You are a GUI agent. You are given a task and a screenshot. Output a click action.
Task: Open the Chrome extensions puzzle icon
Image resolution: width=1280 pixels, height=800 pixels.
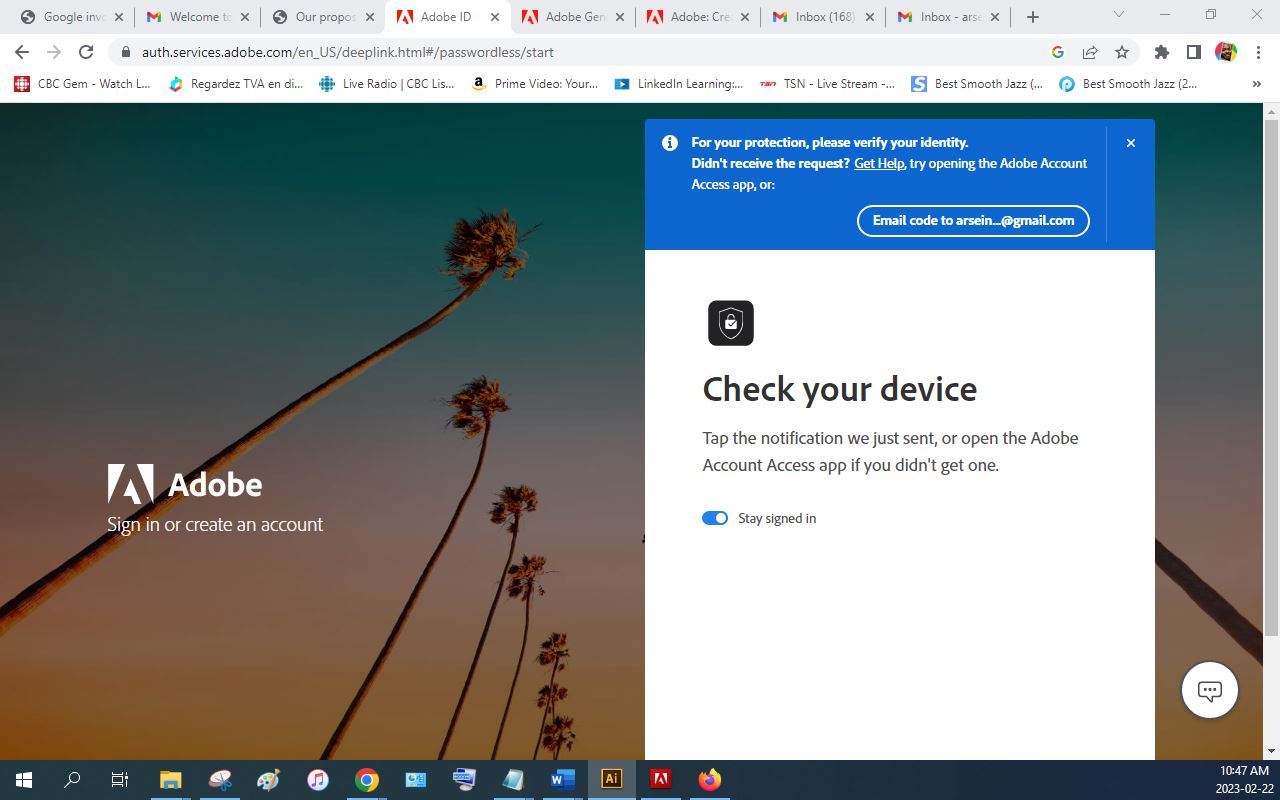pyautogui.click(x=1161, y=52)
